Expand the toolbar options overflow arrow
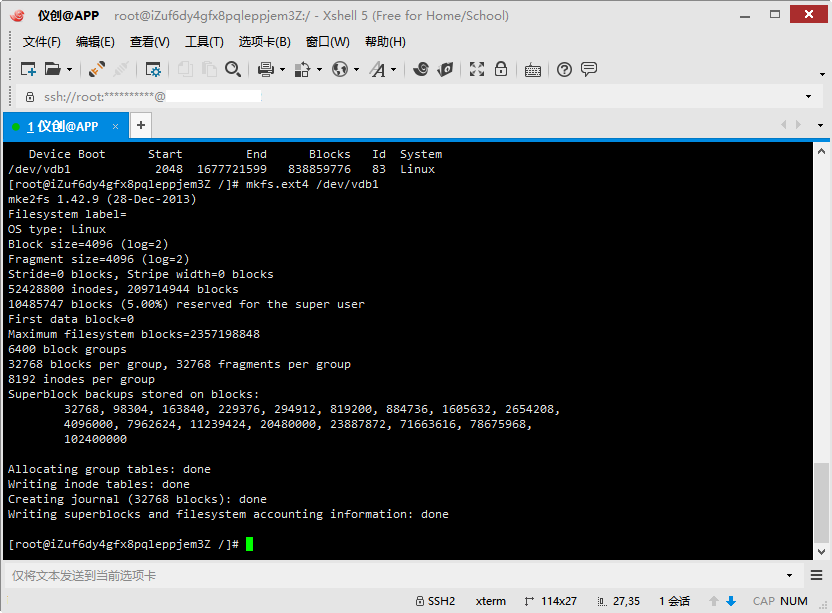Screen dimensions: 832x613 [x=822, y=74]
